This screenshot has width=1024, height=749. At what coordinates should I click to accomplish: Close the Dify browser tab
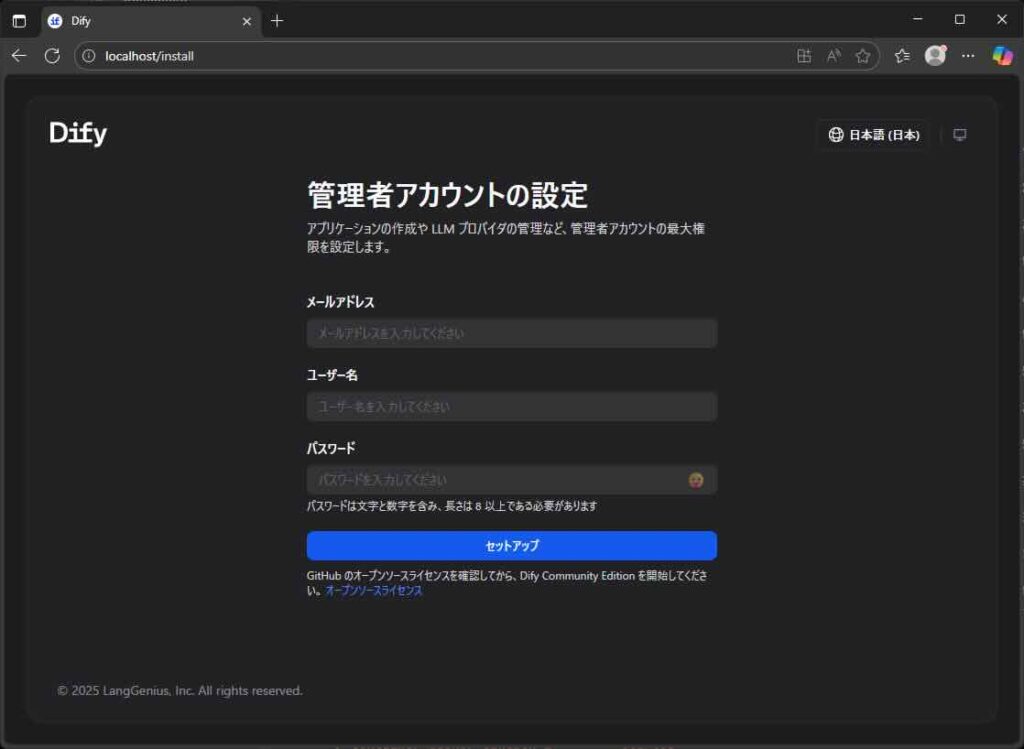pos(247,21)
